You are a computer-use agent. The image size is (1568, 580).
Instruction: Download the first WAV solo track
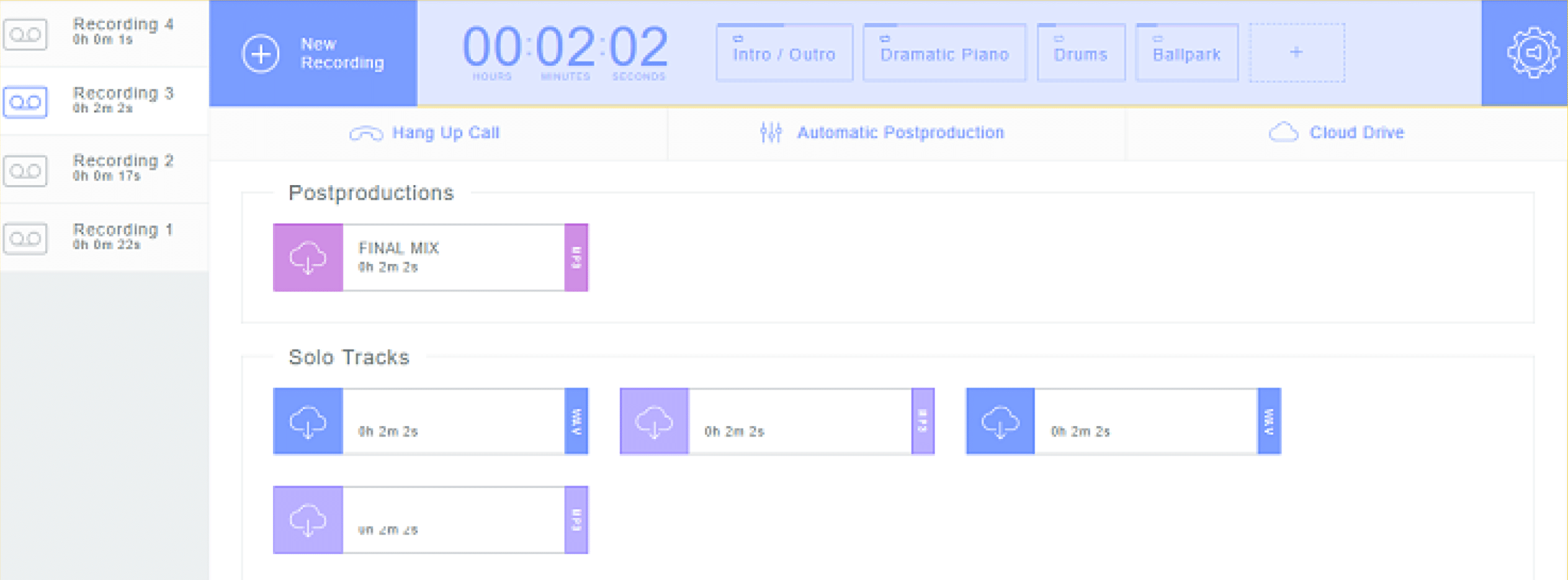click(308, 422)
